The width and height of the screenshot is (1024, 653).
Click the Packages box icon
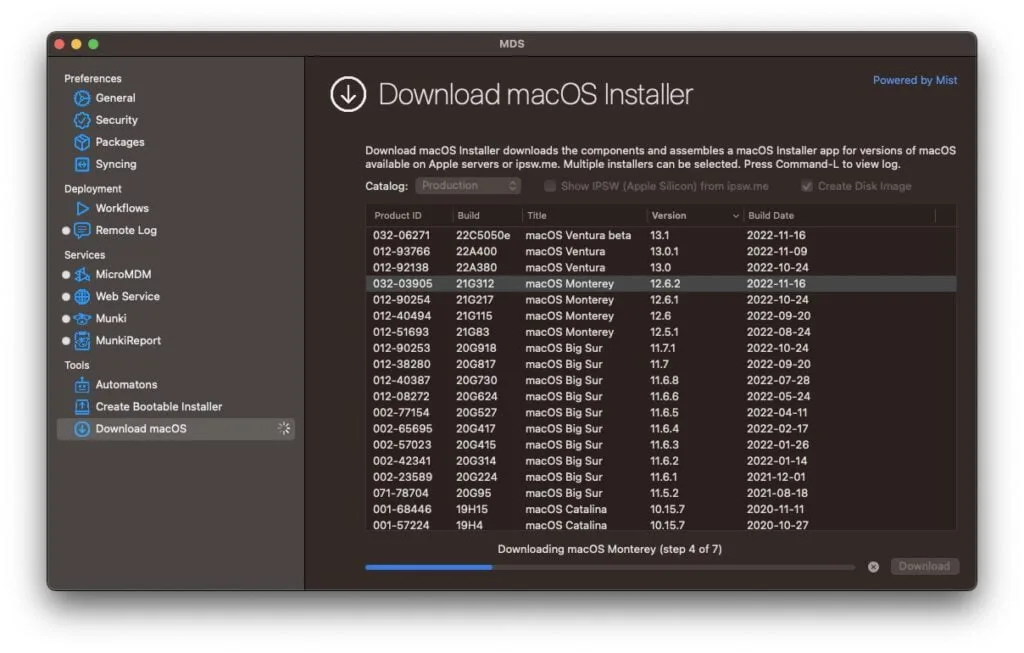tap(82, 142)
